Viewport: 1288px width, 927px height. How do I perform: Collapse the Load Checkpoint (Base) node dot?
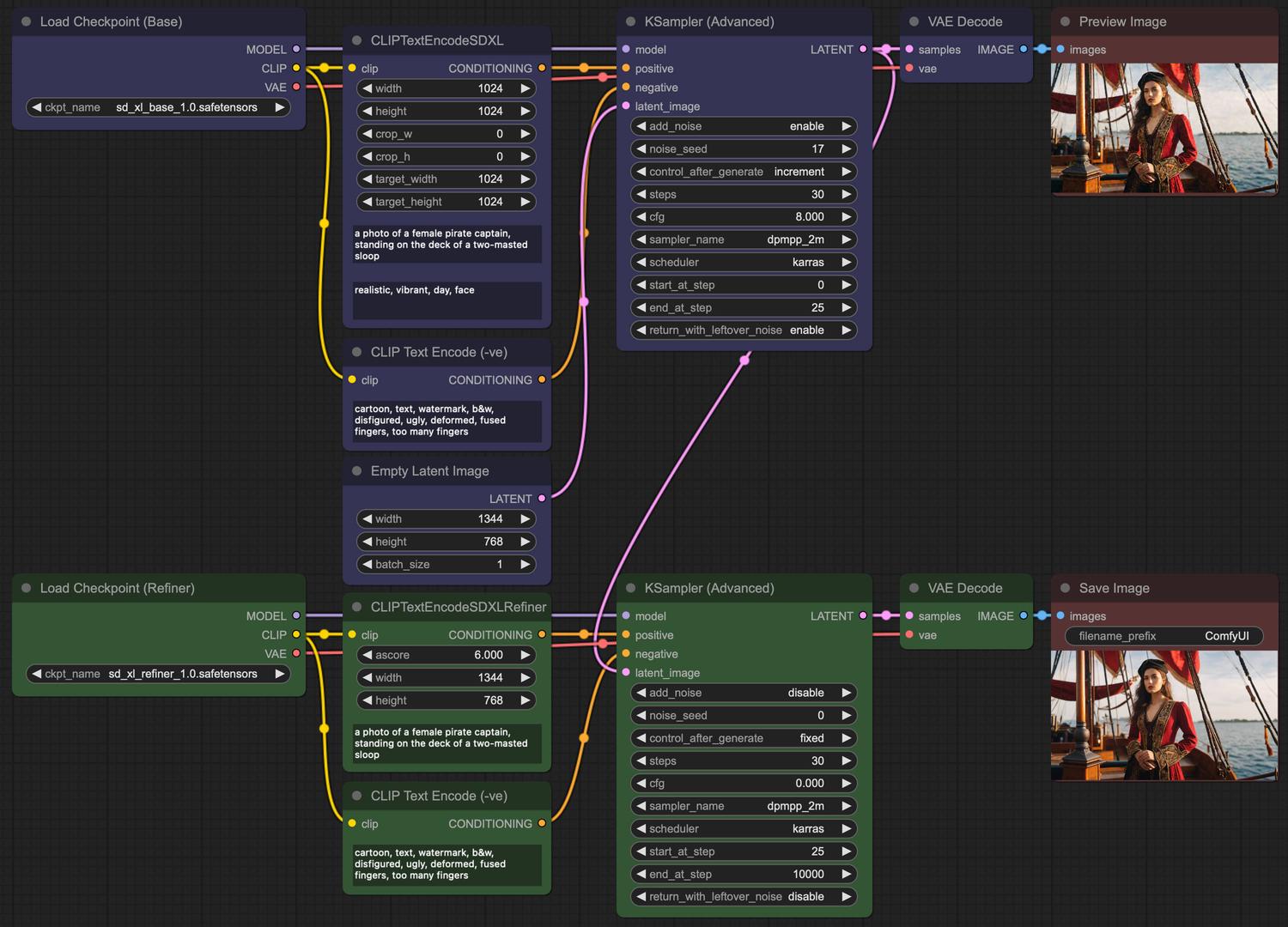click(26, 21)
